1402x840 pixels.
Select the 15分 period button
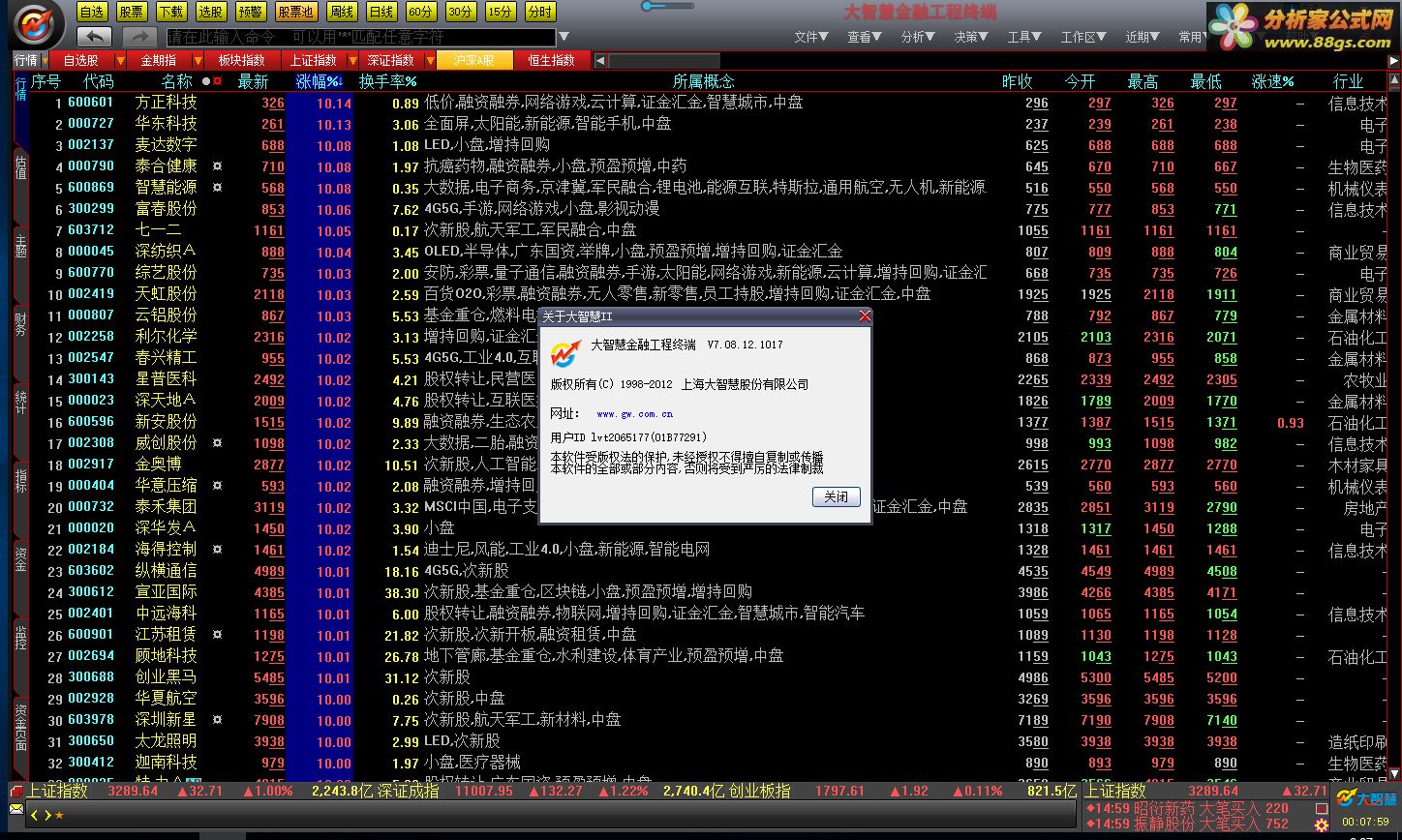click(x=501, y=12)
